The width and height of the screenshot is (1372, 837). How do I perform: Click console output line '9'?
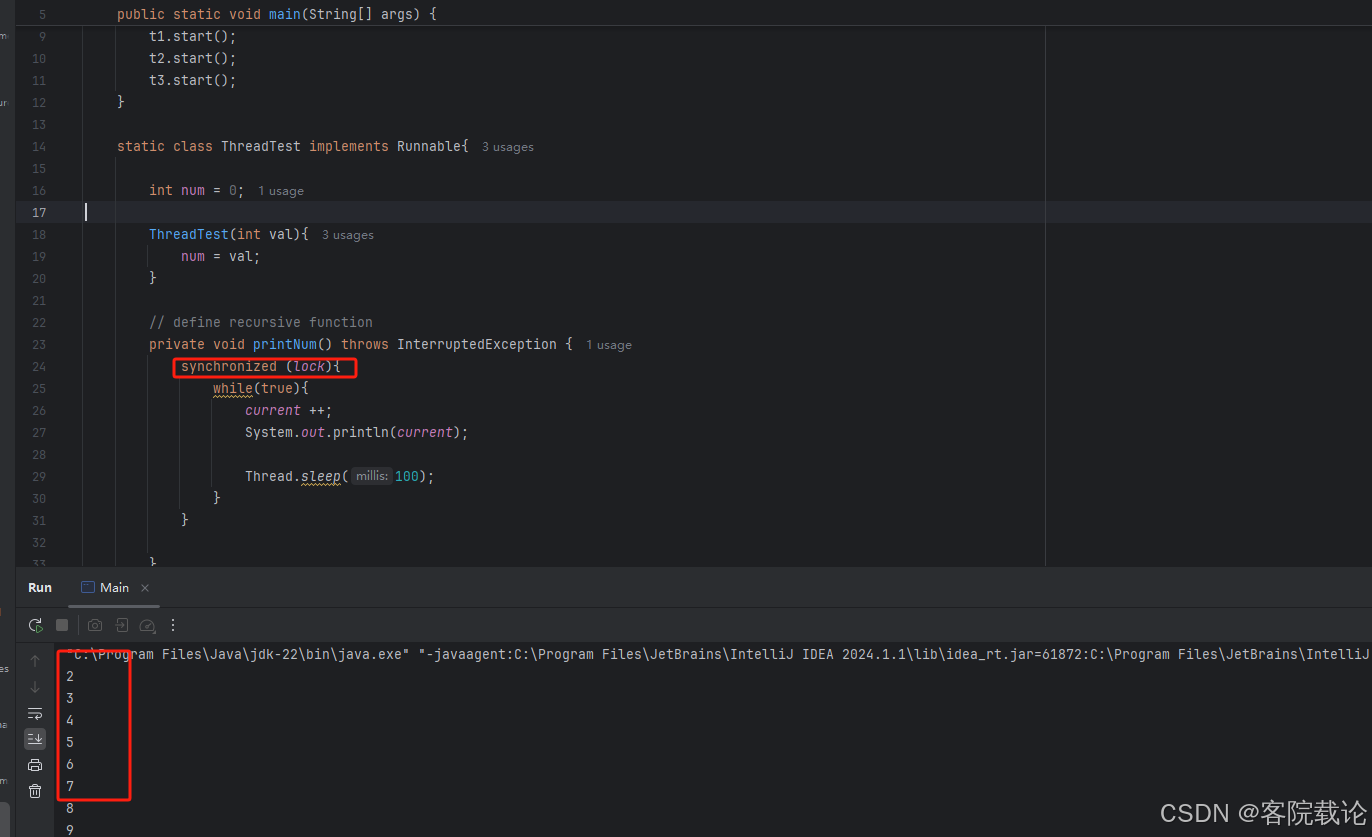70,830
